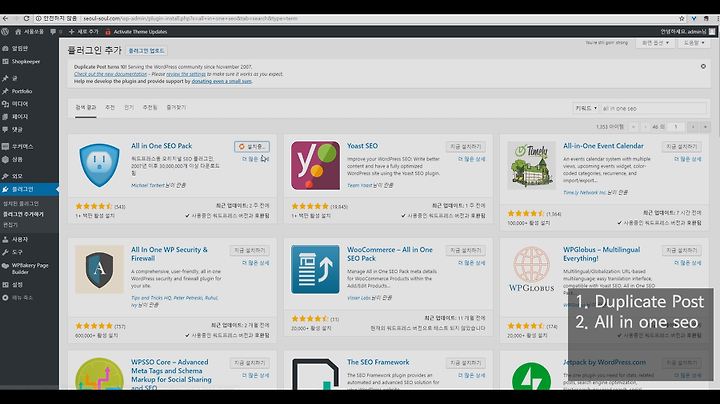The width and height of the screenshot is (720, 404).
Task: Open the 플러그인 plugins sidebar menu
Action: (29, 189)
